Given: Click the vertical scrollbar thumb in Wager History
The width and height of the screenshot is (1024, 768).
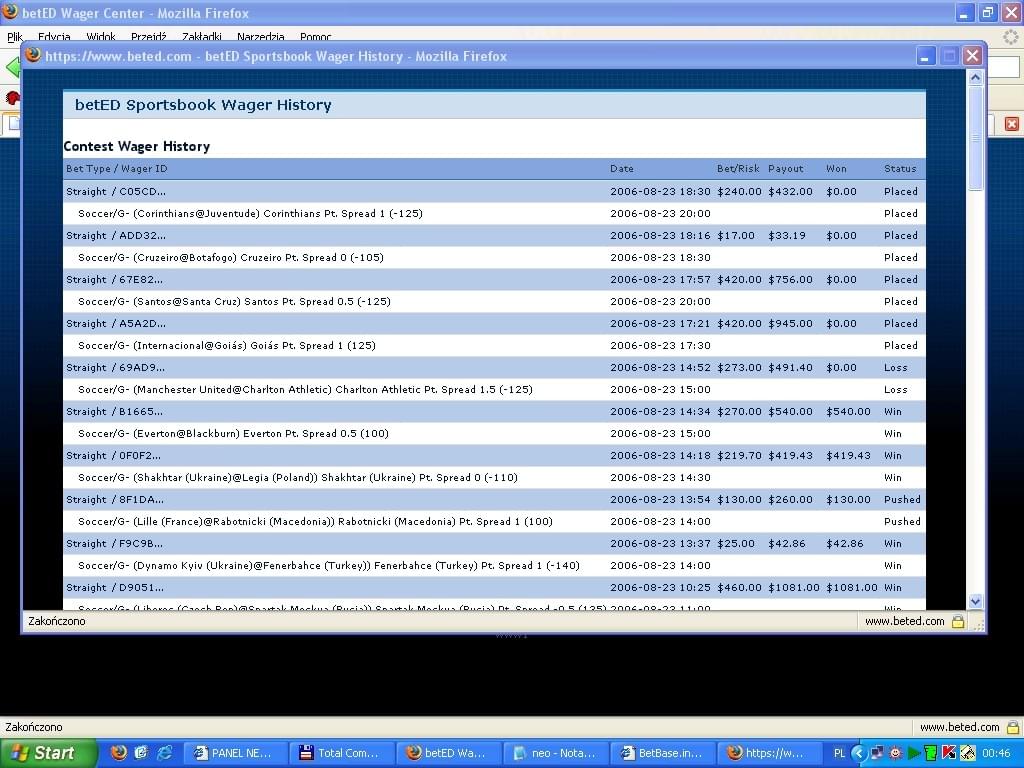Looking at the screenshot, I should (x=976, y=138).
